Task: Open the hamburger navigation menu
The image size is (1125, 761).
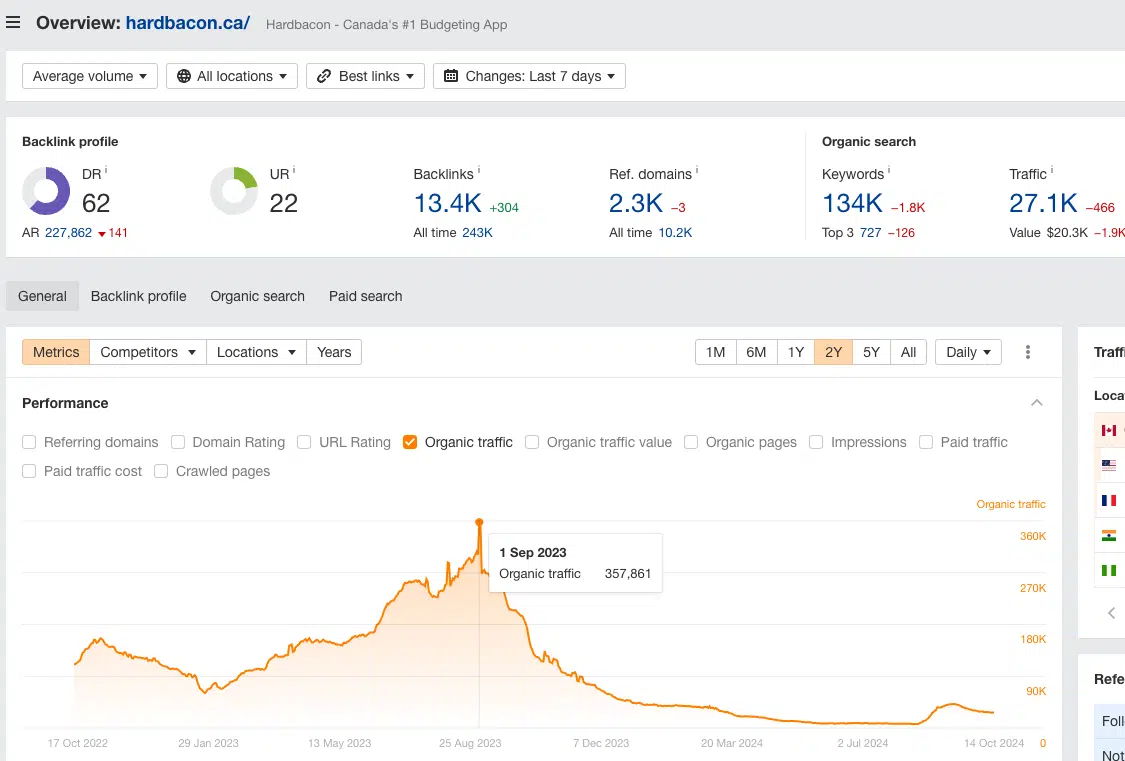Action: 12,23
